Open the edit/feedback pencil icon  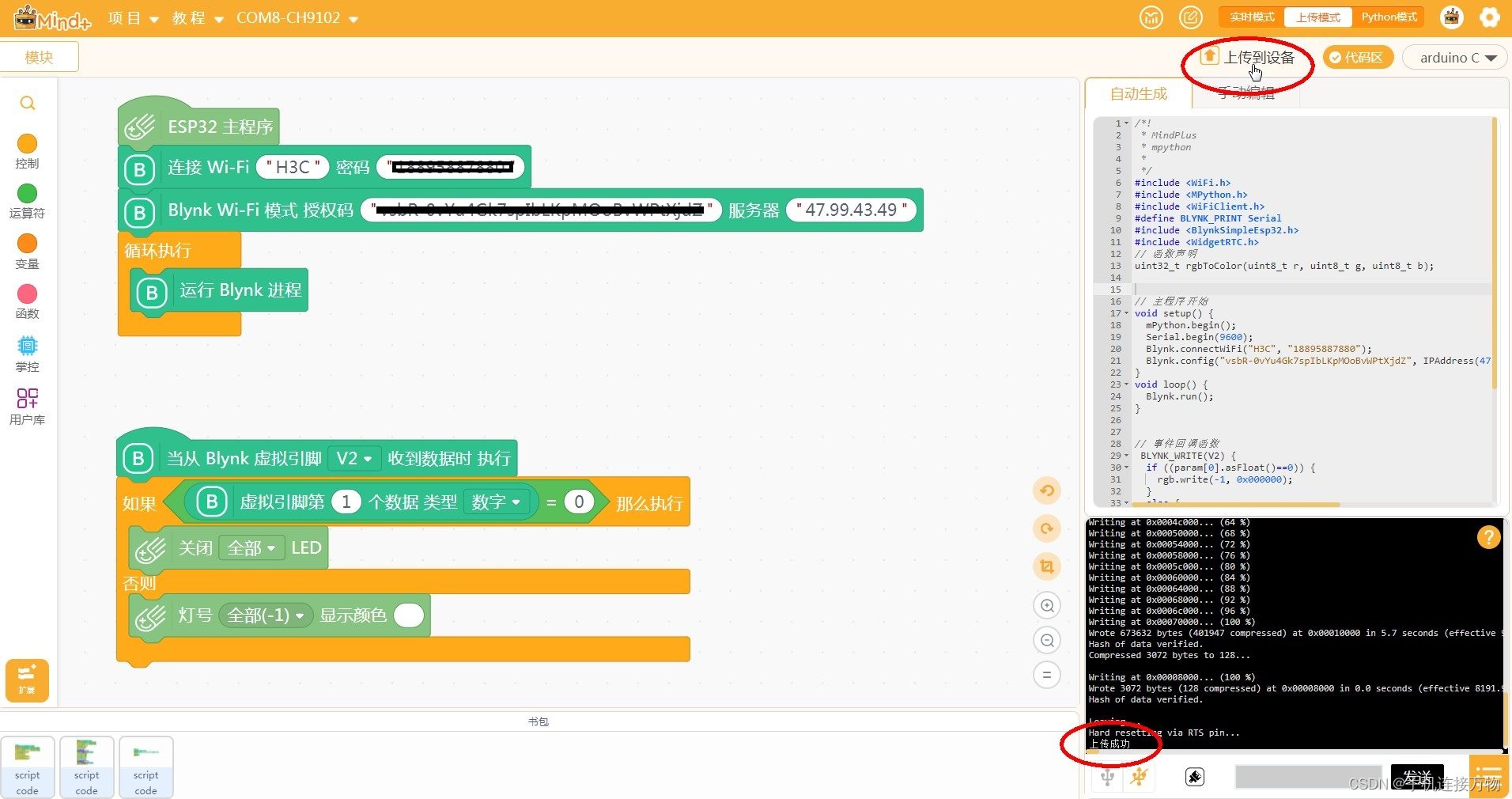(x=1191, y=17)
